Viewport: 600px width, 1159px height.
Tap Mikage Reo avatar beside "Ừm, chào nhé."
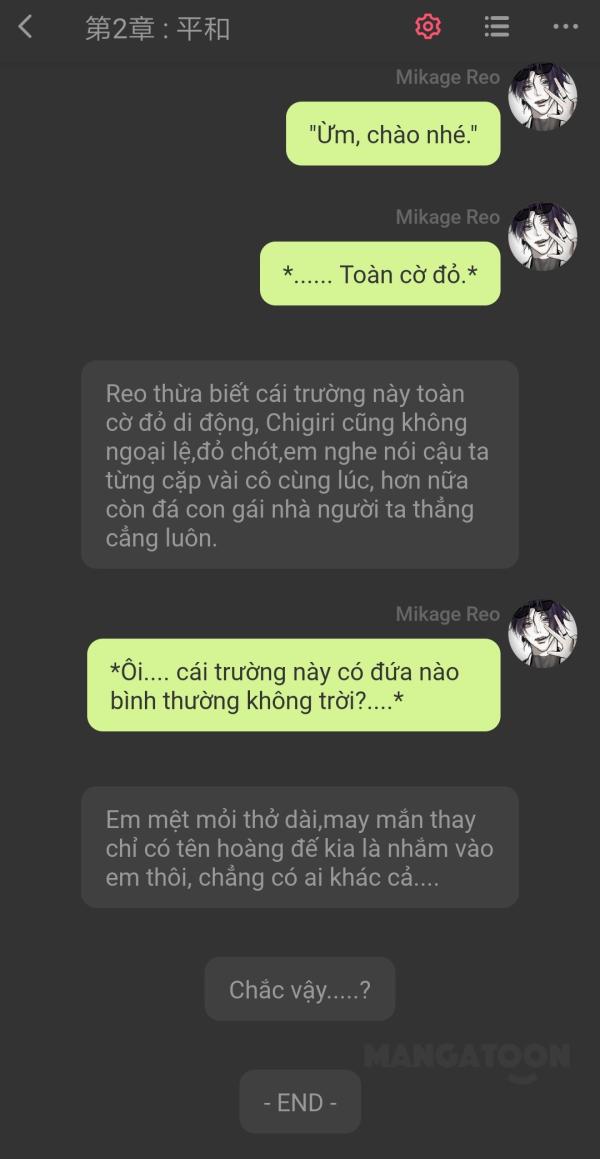542,97
